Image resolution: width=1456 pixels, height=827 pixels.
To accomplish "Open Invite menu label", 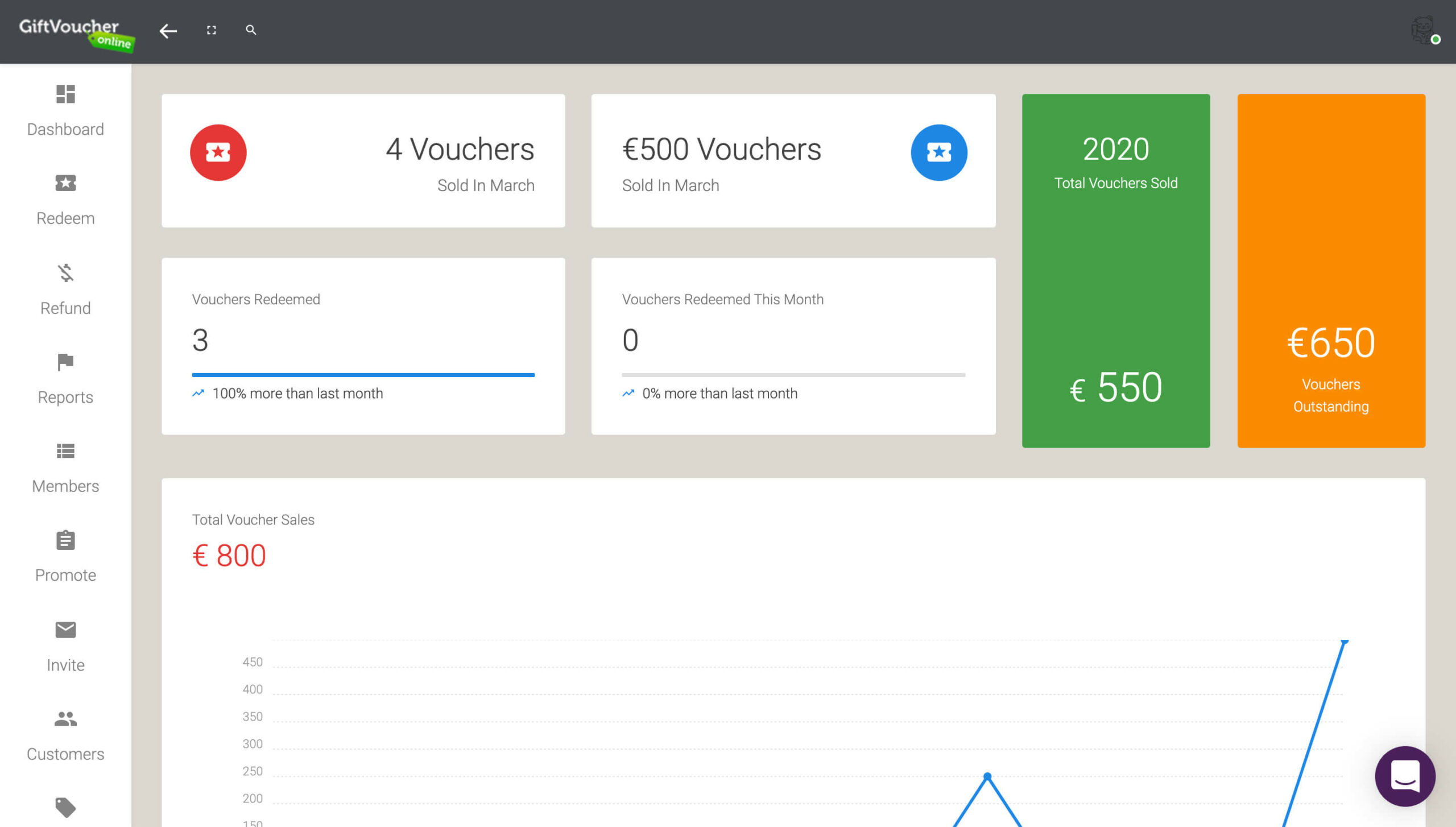I will pos(65,665).
